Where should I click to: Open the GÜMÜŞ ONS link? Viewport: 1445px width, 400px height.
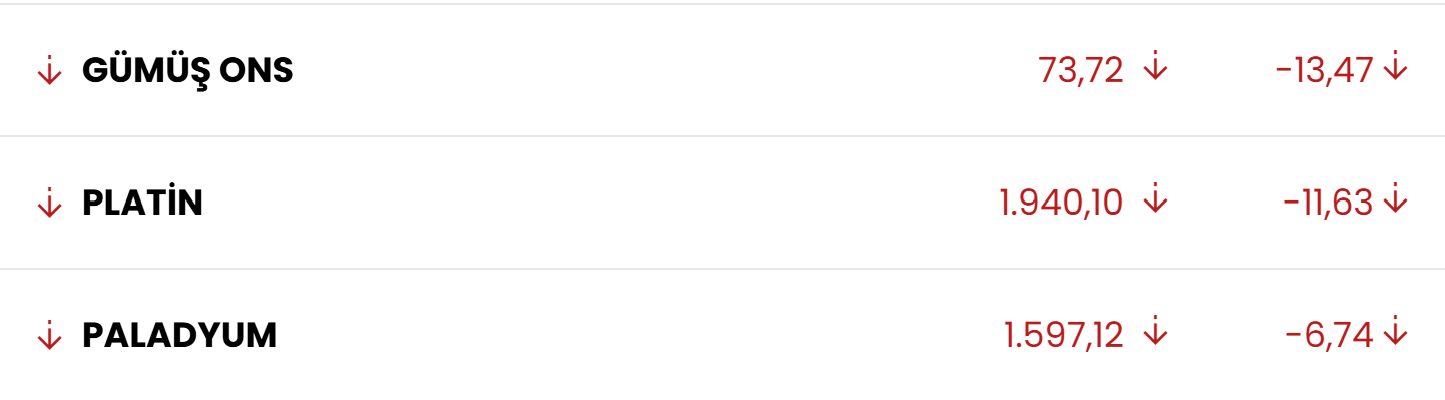[188, 71]
